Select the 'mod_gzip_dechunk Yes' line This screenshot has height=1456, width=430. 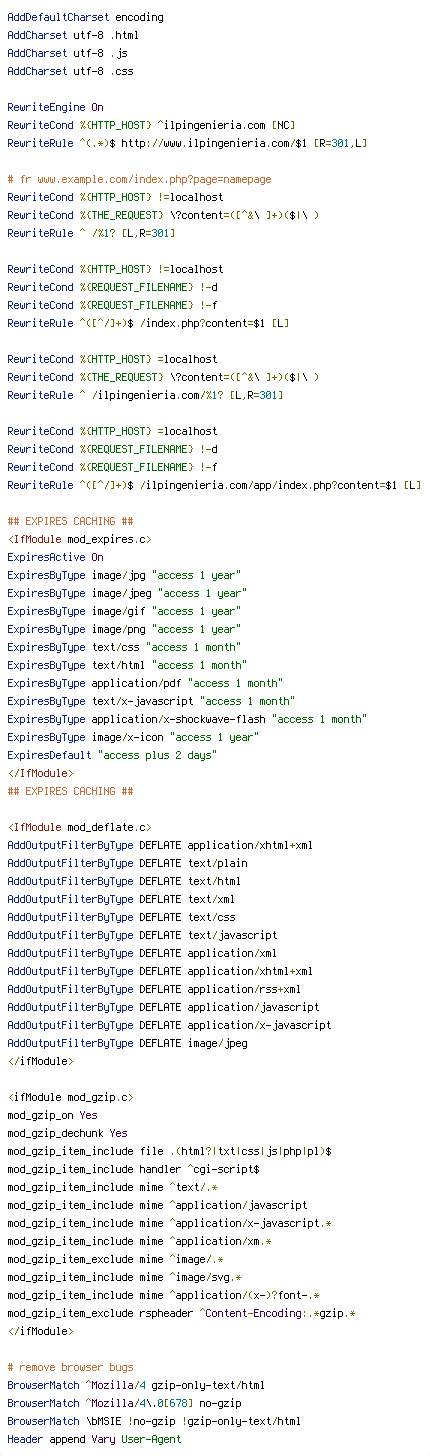[67, 1133]
